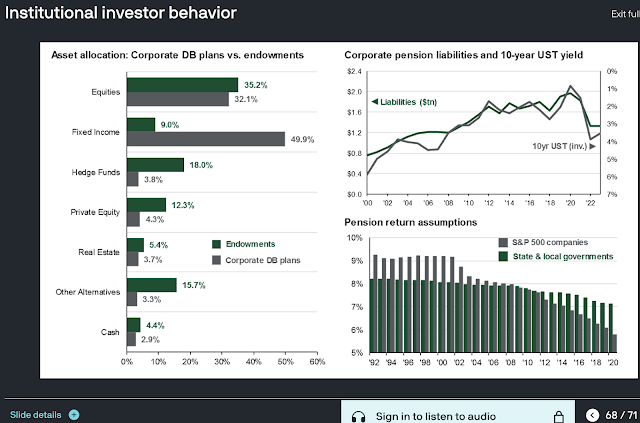The height and width of the screenshot is (423, 640).
Task: Click Exit full screen button
Action: [625, 14]
